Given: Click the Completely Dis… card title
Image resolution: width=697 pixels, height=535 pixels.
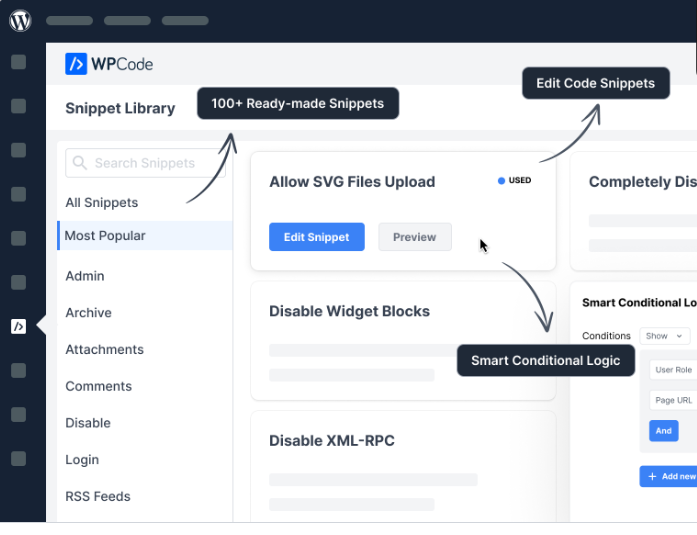Looking at the screenshot, I should pos(643,182).
